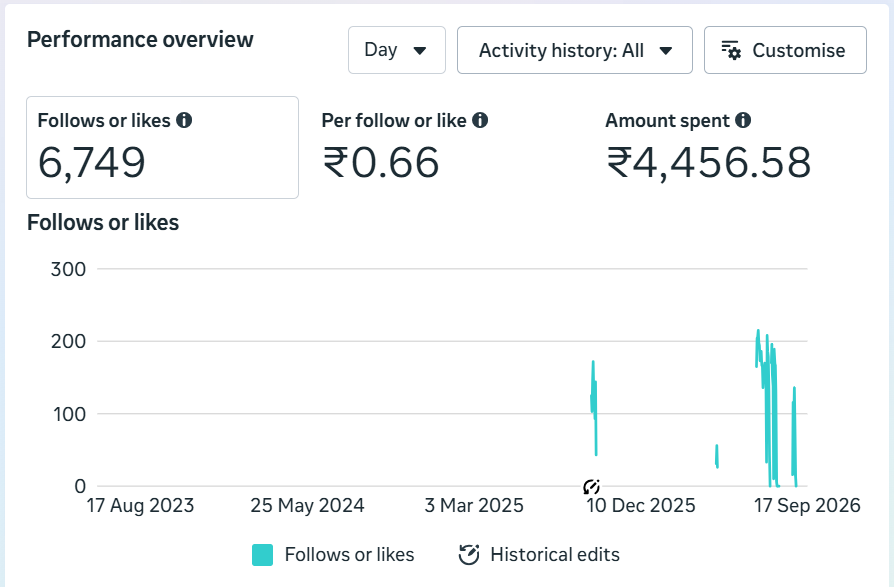Select the Follows or likes metric card
This screenshot has width=894, height=587.
coord(162,148)
